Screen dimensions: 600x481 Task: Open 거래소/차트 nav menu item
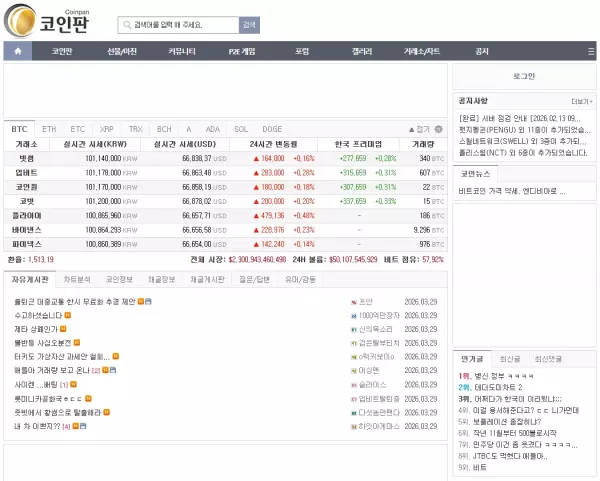tap(422, 51)
